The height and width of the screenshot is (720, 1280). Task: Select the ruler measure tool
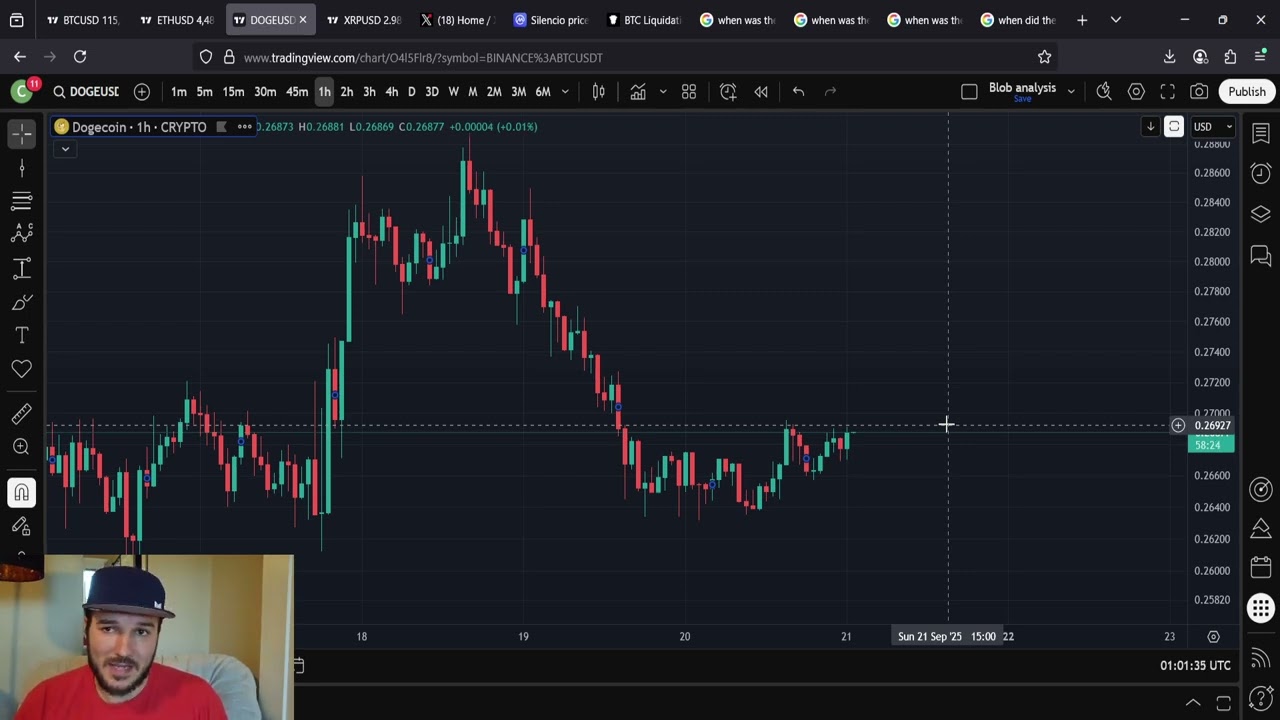click(21, 414)
